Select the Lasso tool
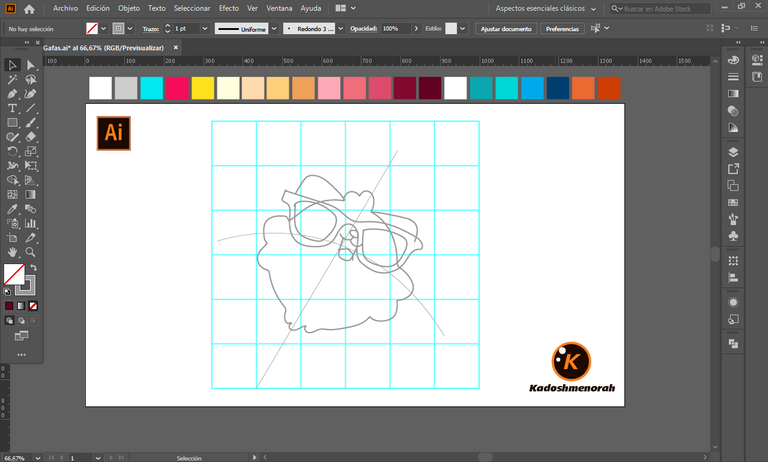 [x=30, y=79]
